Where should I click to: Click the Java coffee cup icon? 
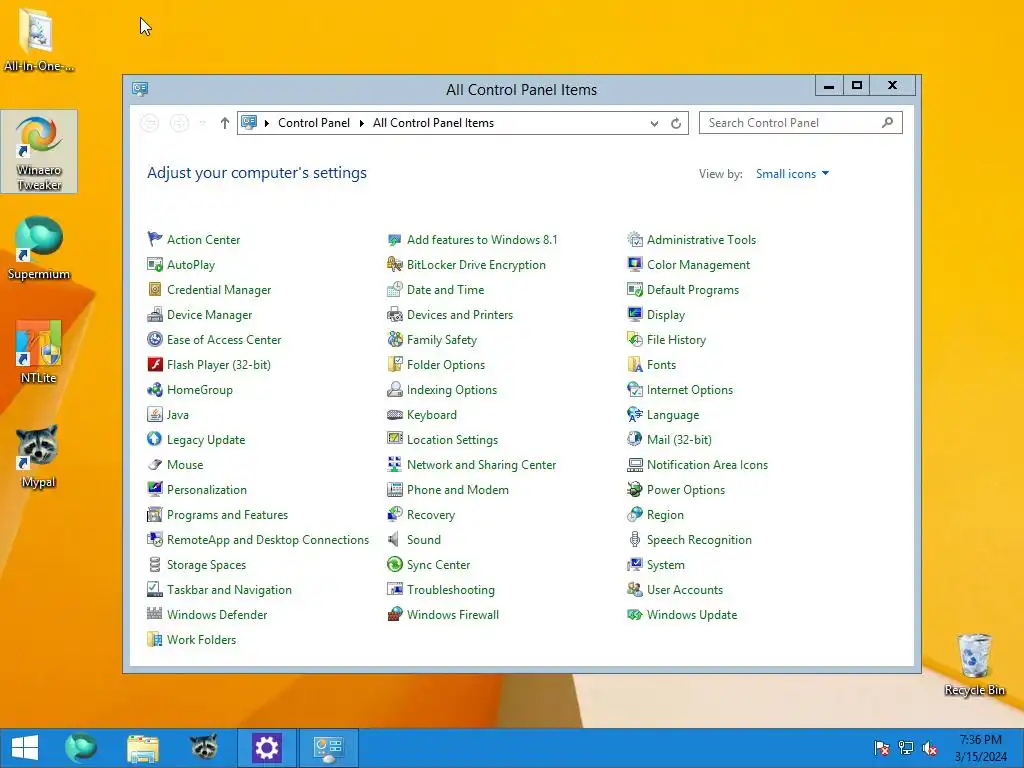tap(155, 415)
